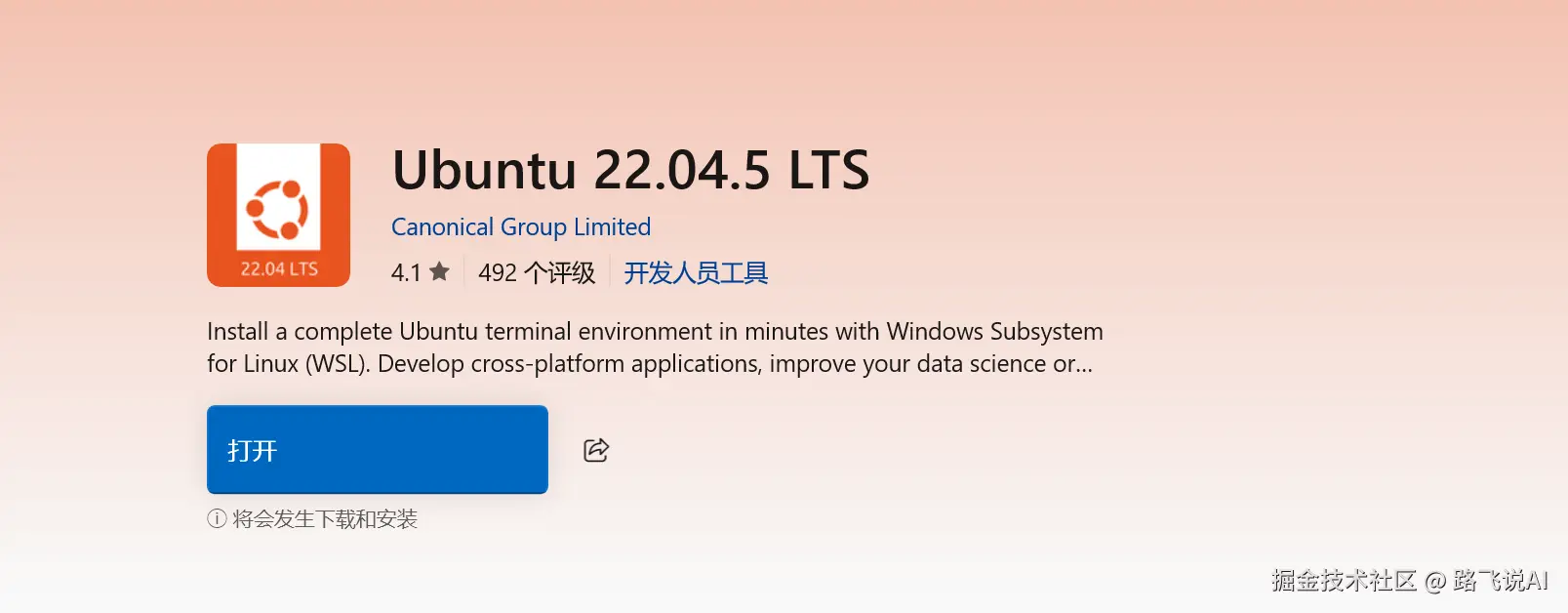Click the @ symbol in the watermark

(x=1434, y=583)
